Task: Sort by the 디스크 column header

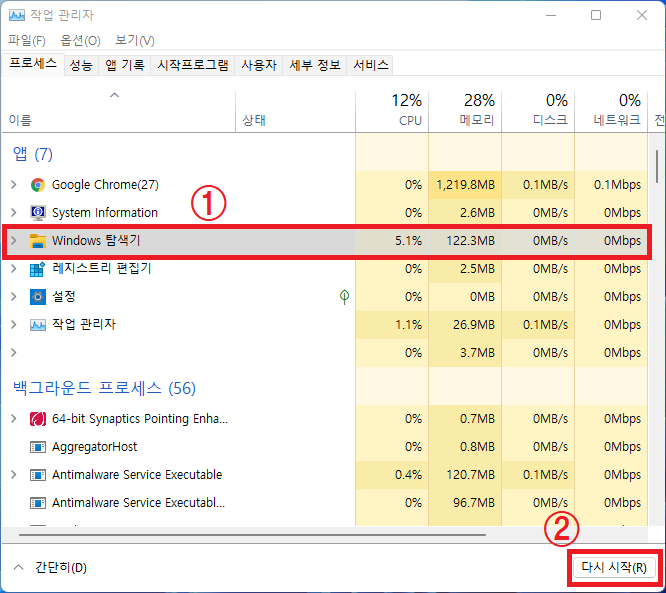Action: 538,111
